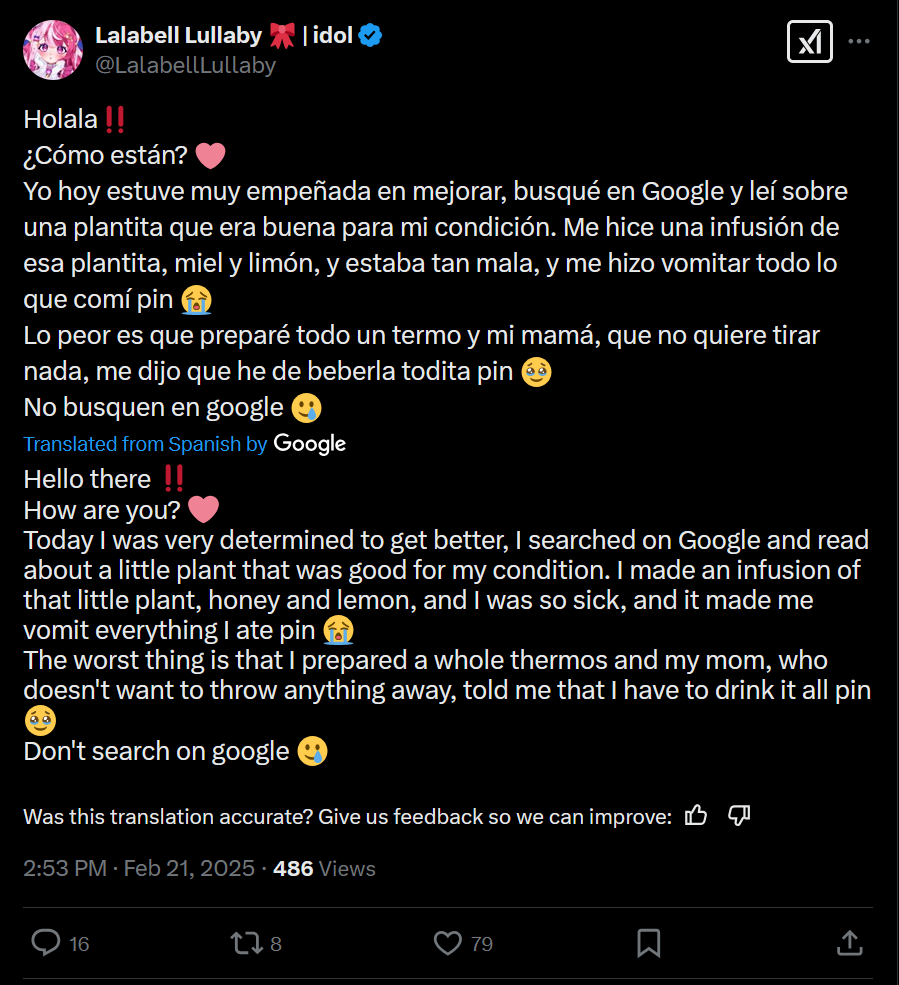This screenshot has height=985, width=899.
Task: Click the blue verified badge
Action: (x=371, y=36)
